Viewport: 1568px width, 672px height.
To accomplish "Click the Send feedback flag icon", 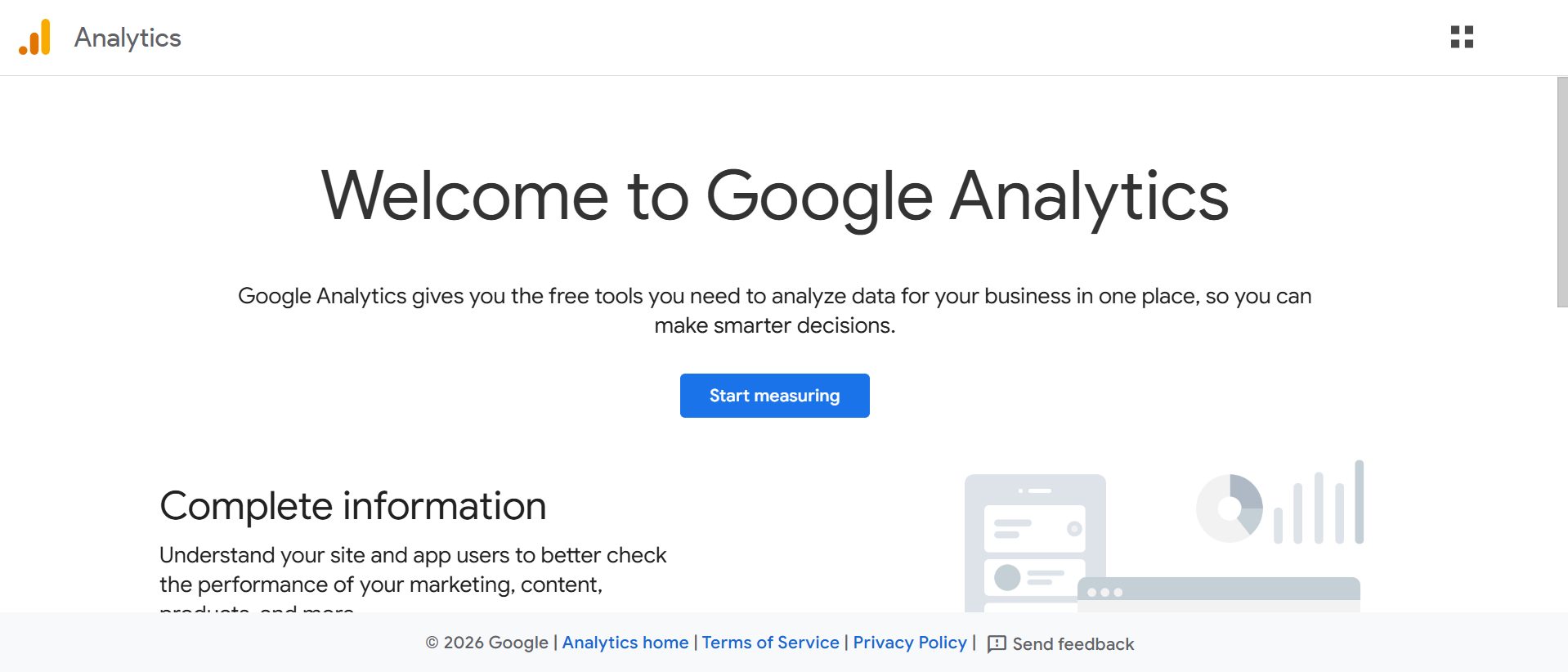I will [997, 644].
